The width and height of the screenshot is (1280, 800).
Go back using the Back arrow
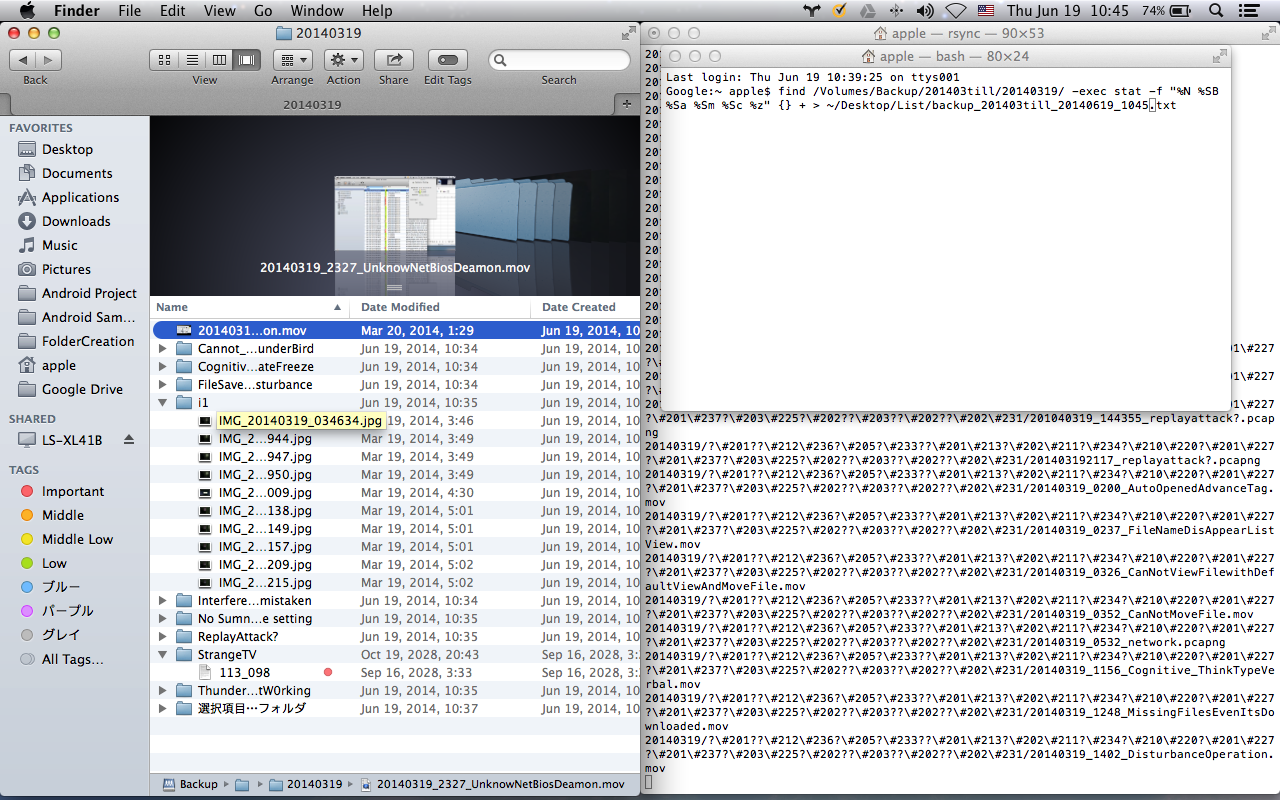pyautogui.click(x=23, y=60)
